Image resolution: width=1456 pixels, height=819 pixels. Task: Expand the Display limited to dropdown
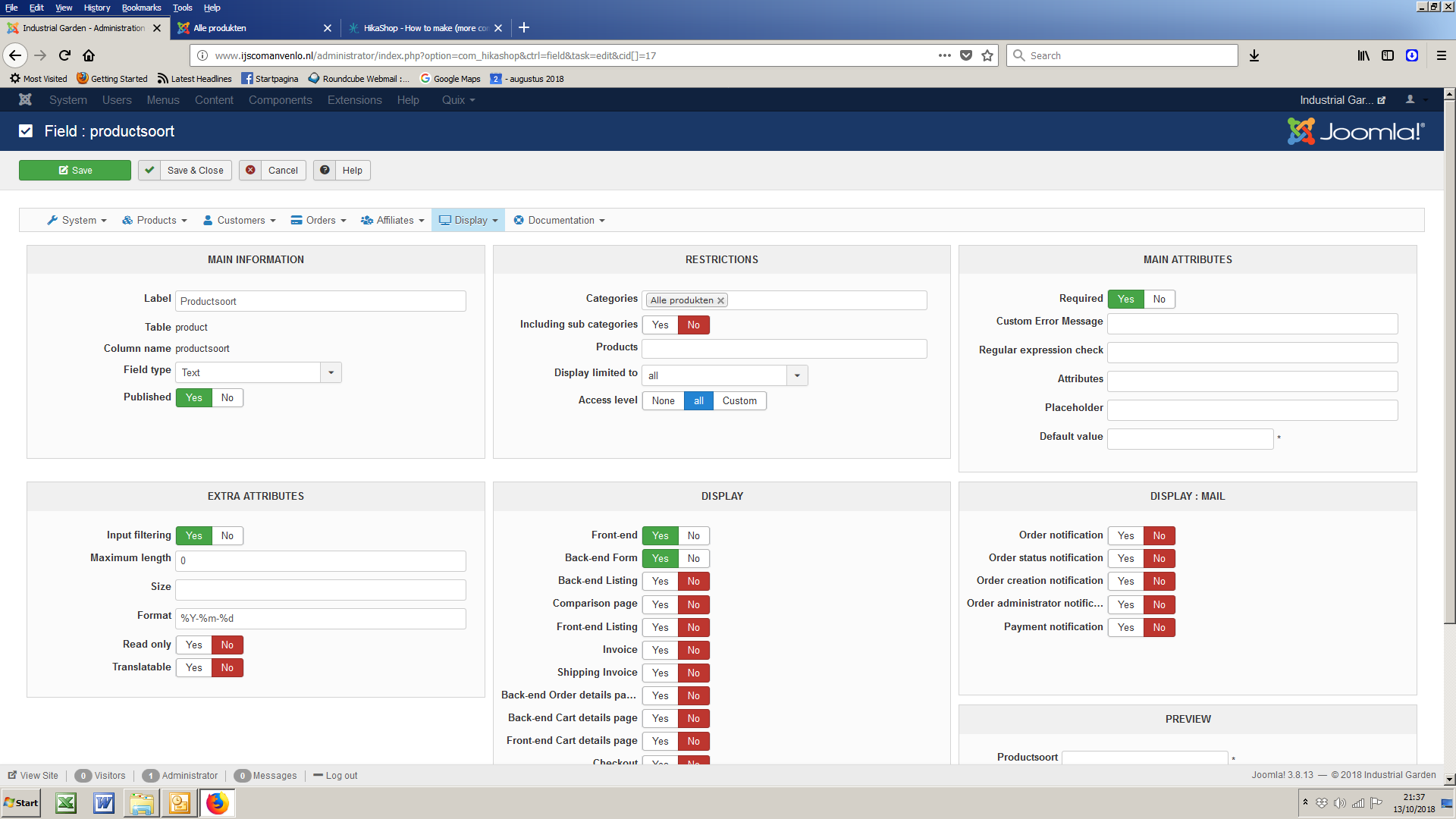coord(797,375)
